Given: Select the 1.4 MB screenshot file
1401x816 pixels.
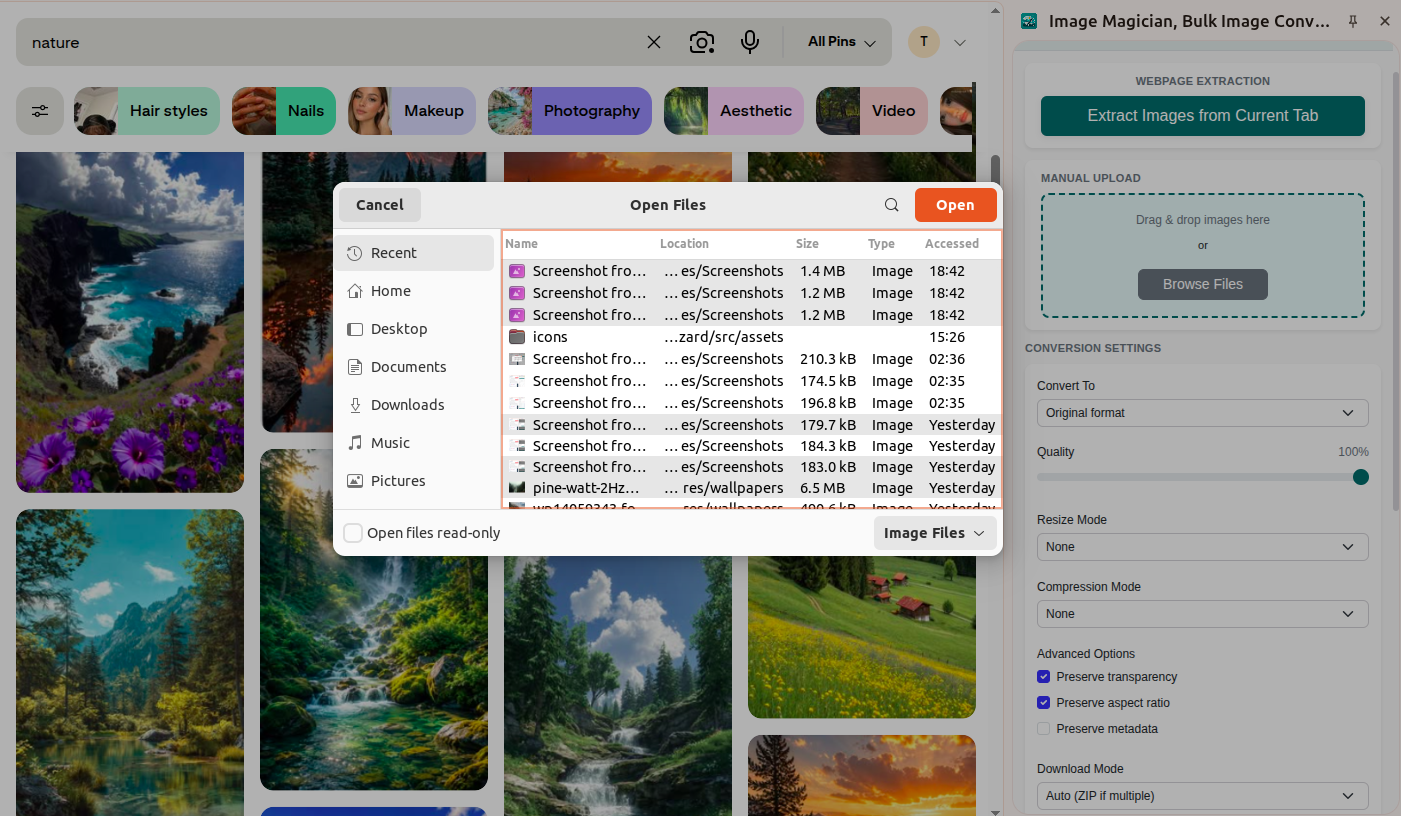Looking at the screenshot, I should tap(752, 271).
